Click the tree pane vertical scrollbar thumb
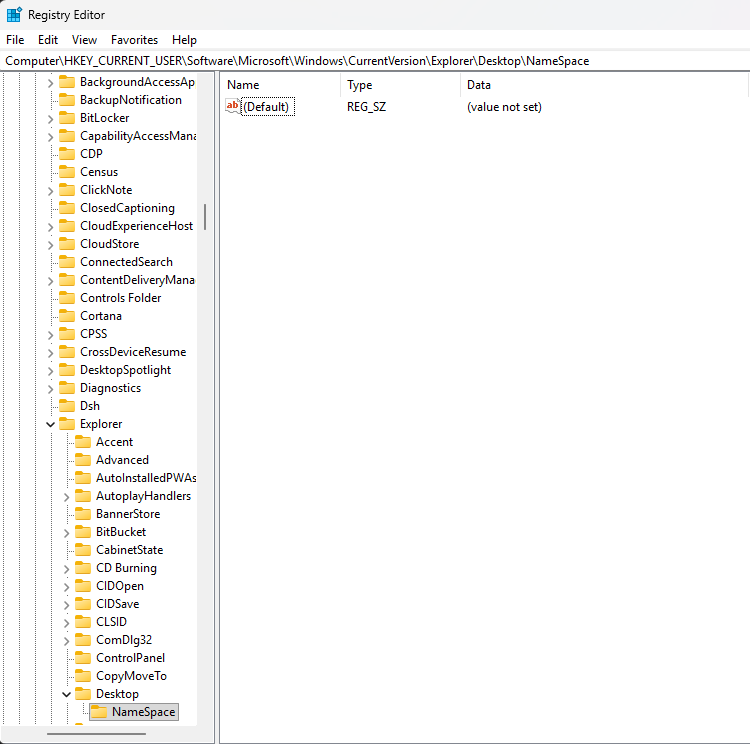Image resolution: width=750 pixels, height=744 pixels. click(205, 217)
